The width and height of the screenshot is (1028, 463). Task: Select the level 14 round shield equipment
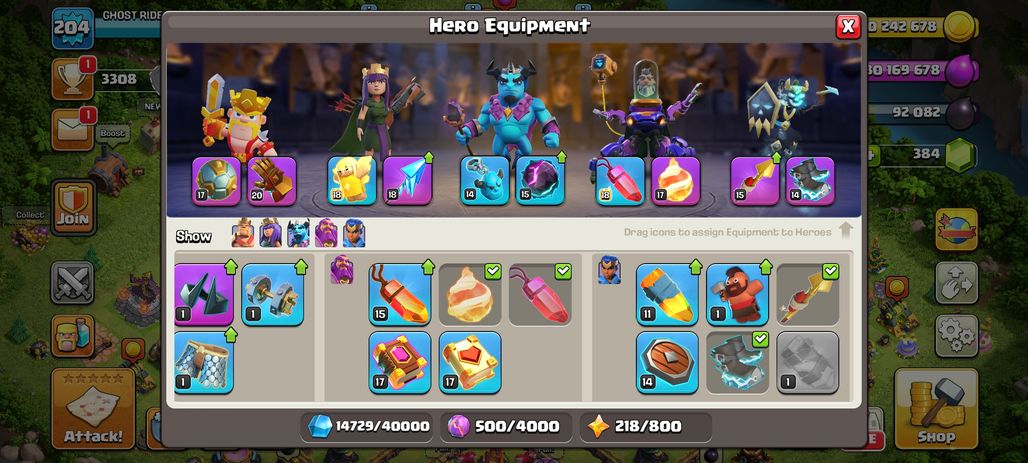pos(667,362)
